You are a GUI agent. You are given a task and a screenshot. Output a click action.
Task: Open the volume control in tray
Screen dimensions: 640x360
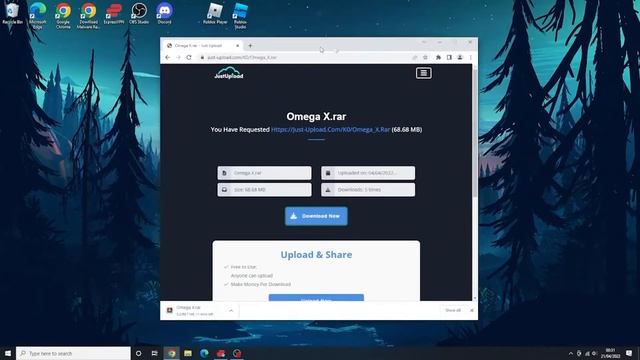tap(594, 353)
